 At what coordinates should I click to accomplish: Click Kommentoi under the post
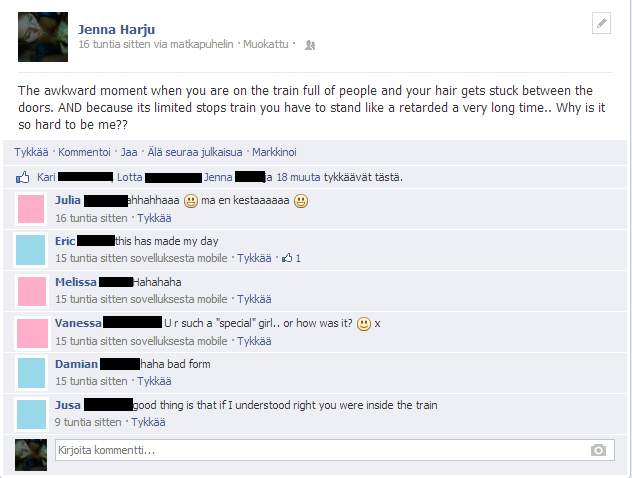[x=84, y=152]
